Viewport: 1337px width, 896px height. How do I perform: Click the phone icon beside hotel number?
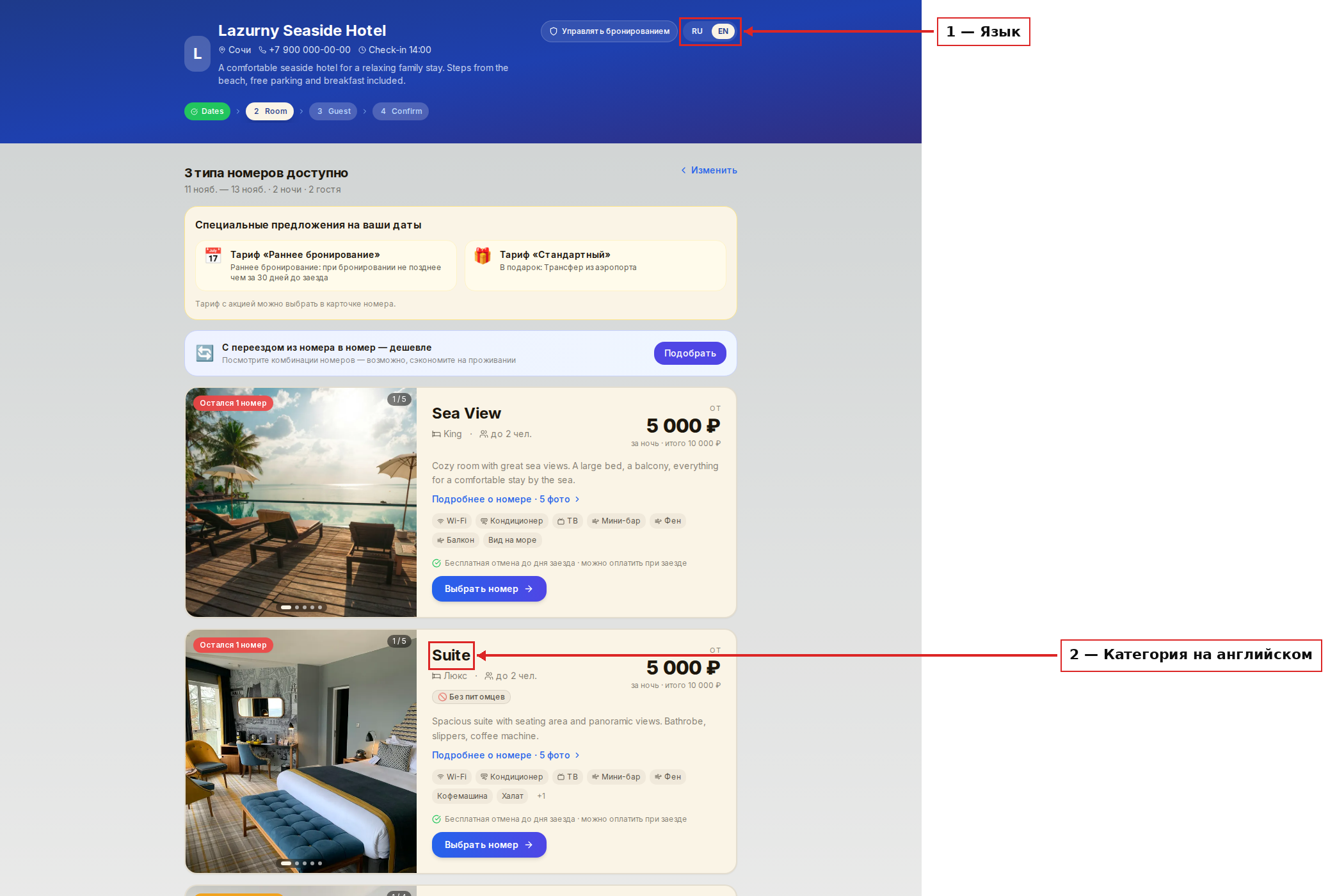click(262, 50)
